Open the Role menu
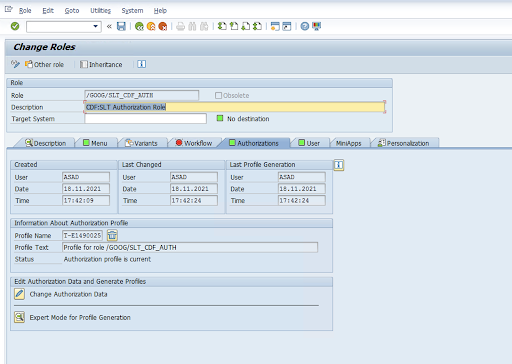This screenshot has height=364, width=512. 25,11
